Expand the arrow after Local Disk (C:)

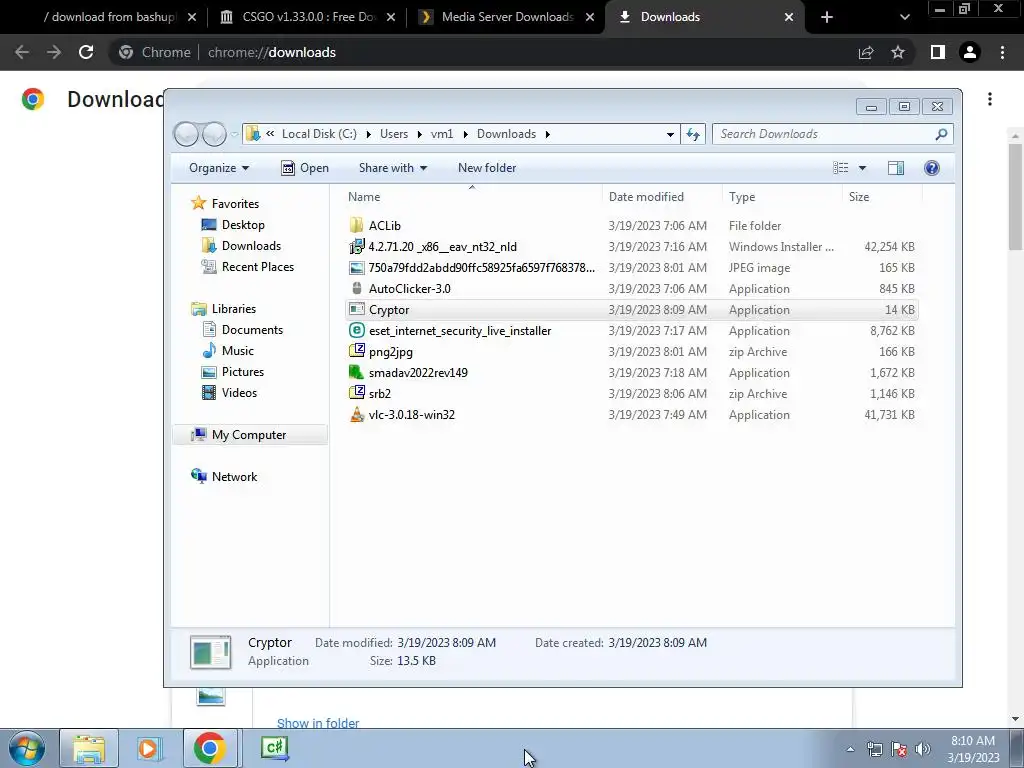(368, 134)
